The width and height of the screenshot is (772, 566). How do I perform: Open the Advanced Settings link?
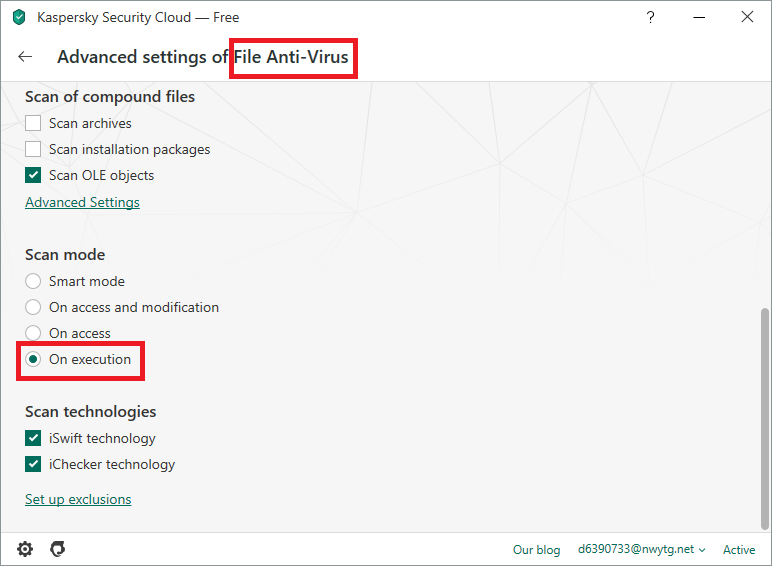pos(82,202)
